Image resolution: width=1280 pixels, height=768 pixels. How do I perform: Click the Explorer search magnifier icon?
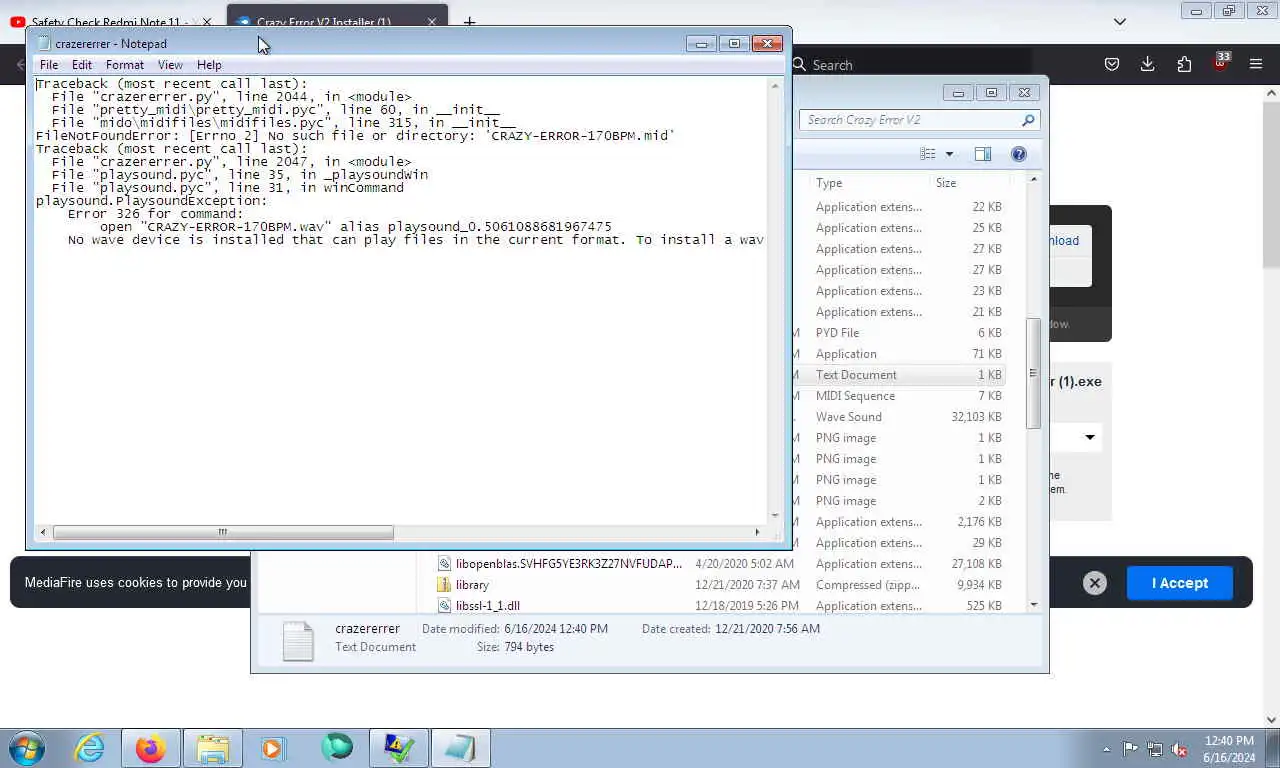1028,120
